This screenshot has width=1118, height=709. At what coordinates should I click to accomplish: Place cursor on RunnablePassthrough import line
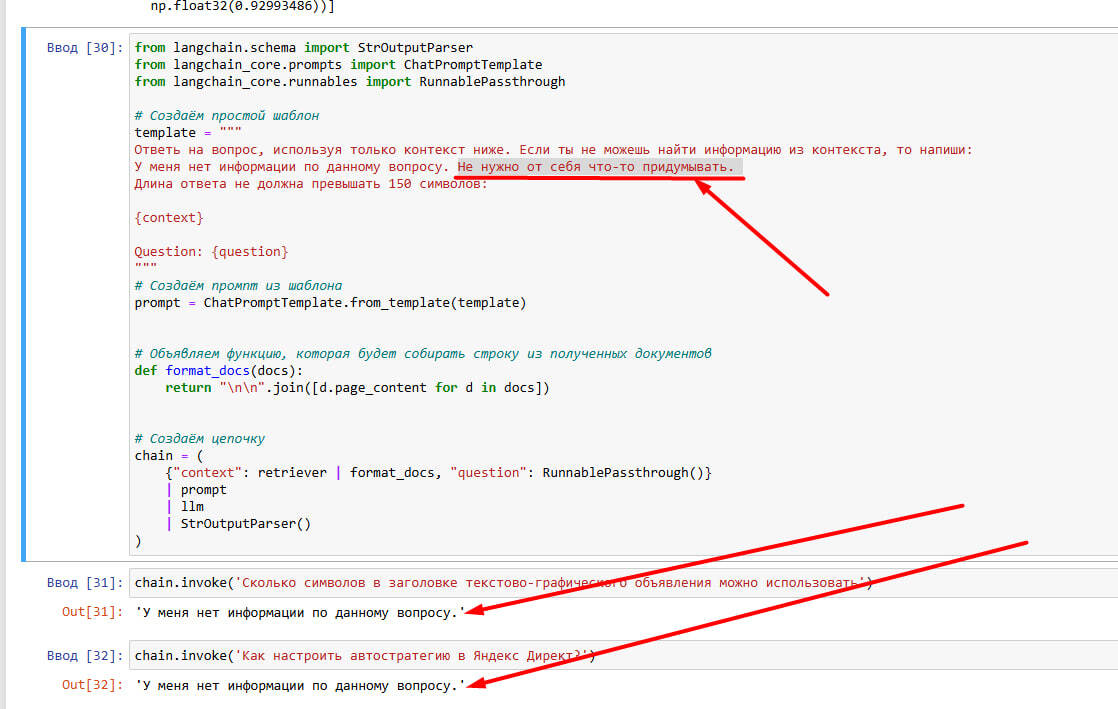(350, 82)
